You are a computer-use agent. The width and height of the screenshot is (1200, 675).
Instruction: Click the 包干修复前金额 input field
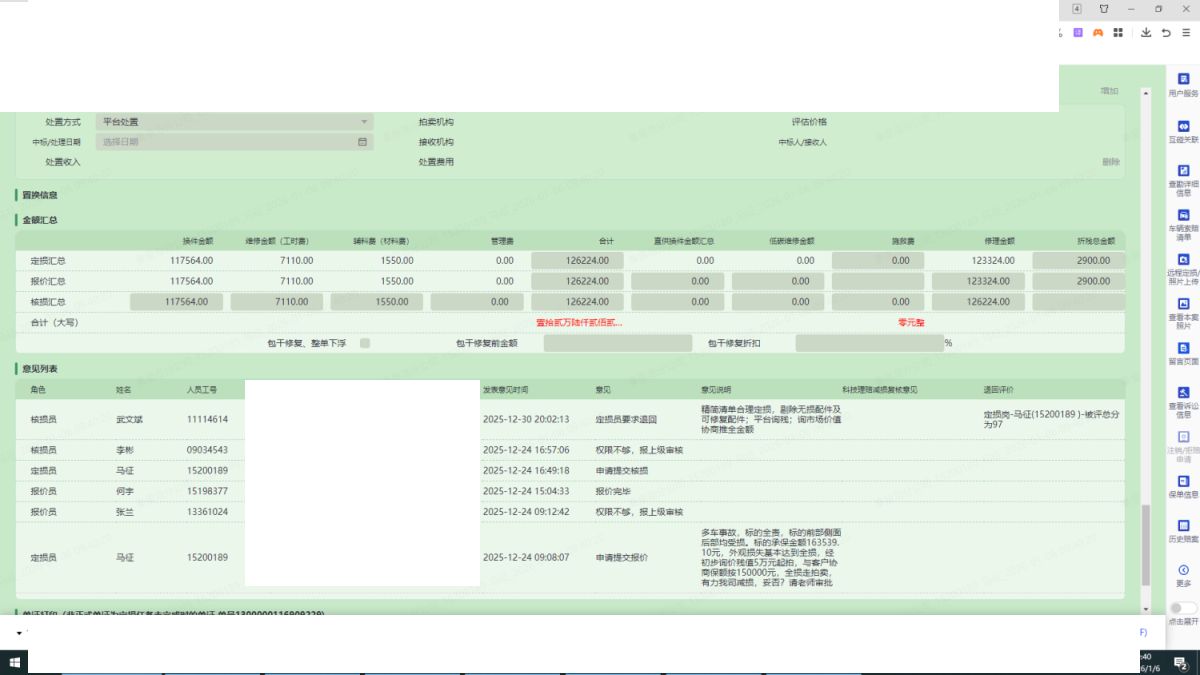pyautogui.click(x=617, y=343)
